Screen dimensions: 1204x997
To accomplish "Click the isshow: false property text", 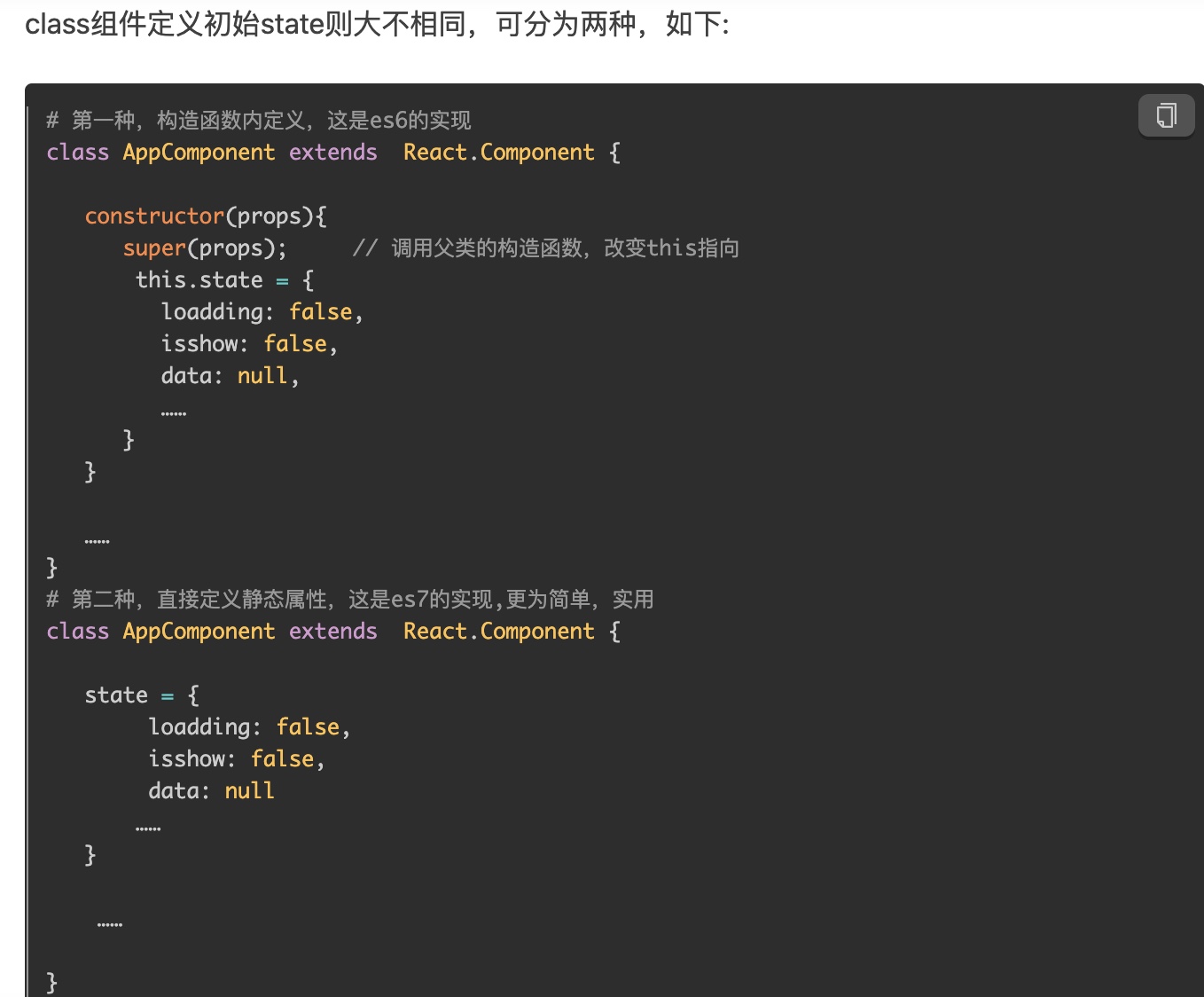I will click(248, 343).
